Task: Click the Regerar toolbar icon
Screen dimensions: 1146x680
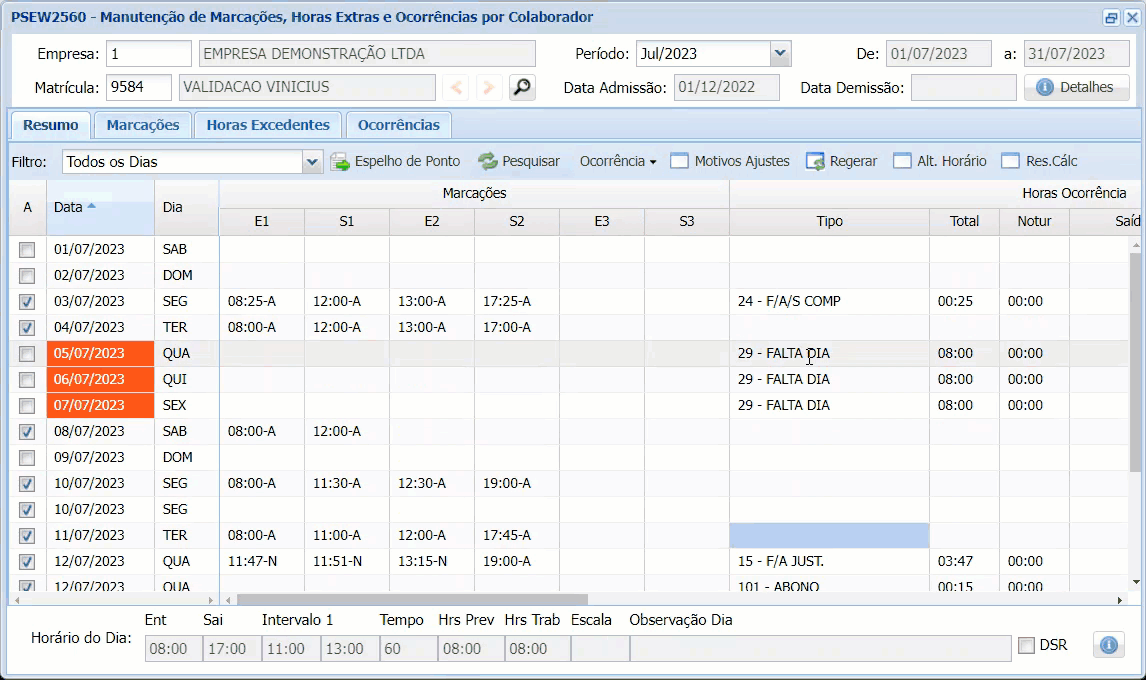Action: tap(815, 161)
